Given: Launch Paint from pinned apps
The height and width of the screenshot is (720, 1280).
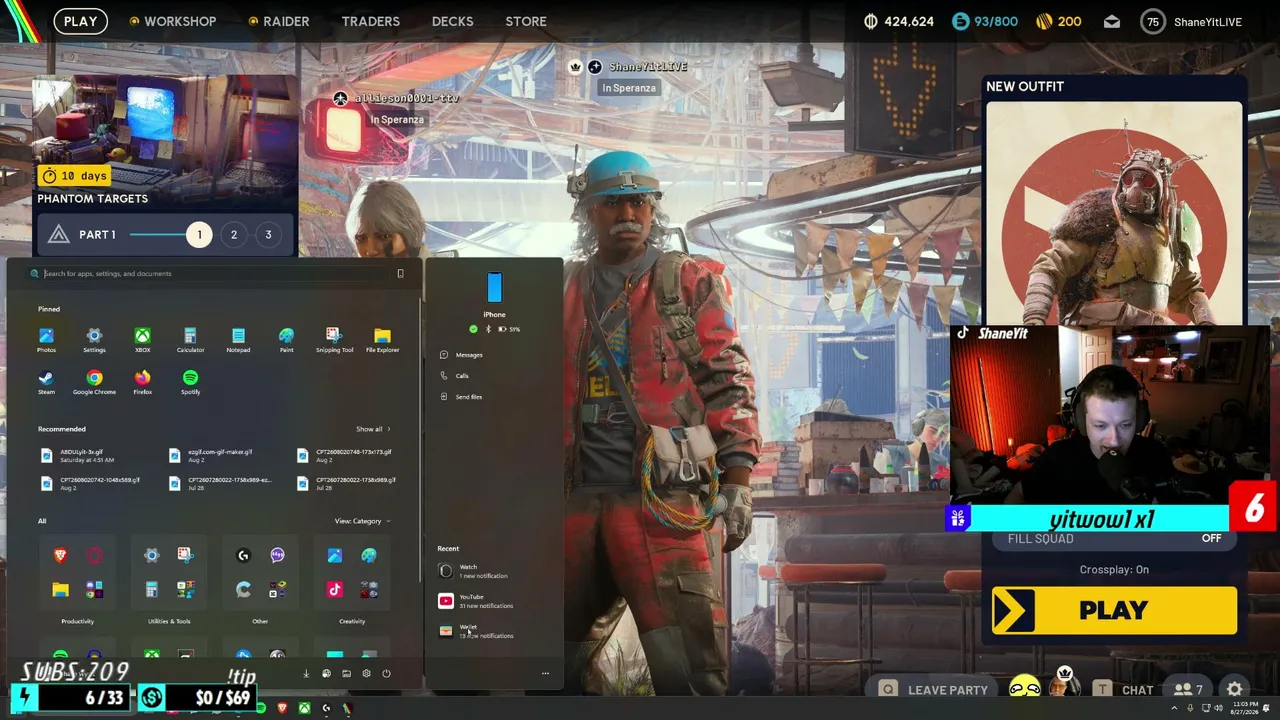Looking at the screenshot, I should pyautogui.click(x=286, y=339).
